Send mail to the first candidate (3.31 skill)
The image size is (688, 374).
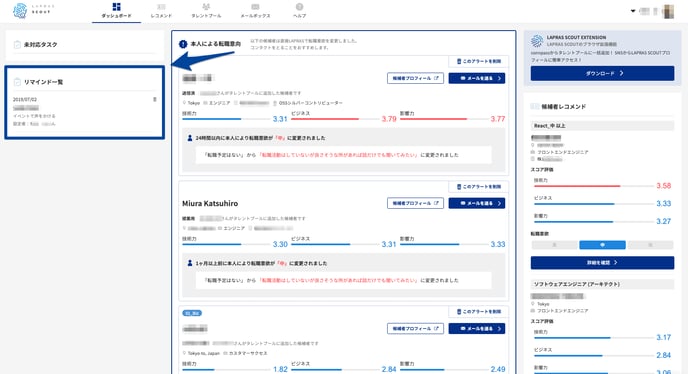[x=477, y=78]
